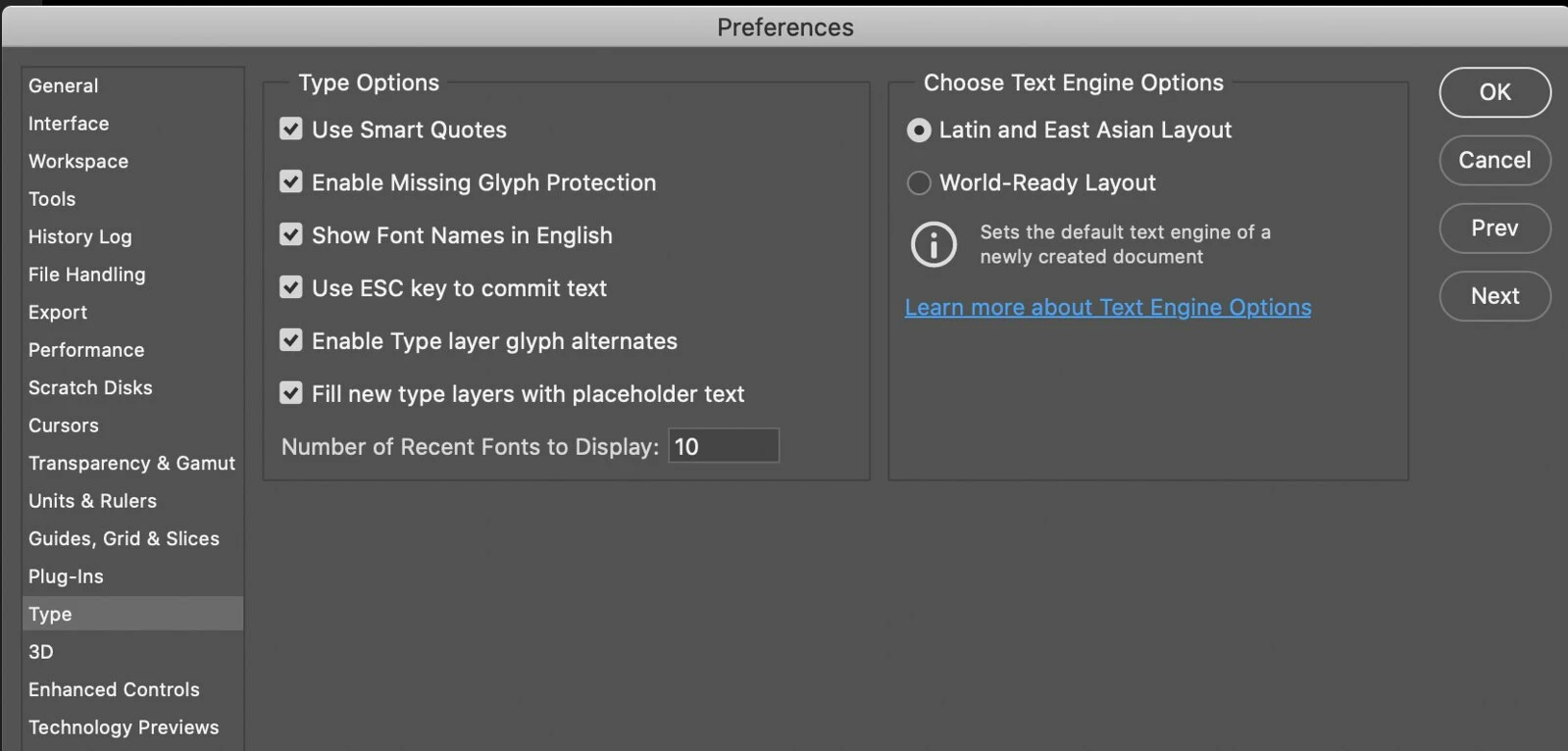Image resolution: width=1568 pixels, height=751 pixels.
Task: Select Transparency & Gamut in sidebar
Action: click(x=131, y=464)
